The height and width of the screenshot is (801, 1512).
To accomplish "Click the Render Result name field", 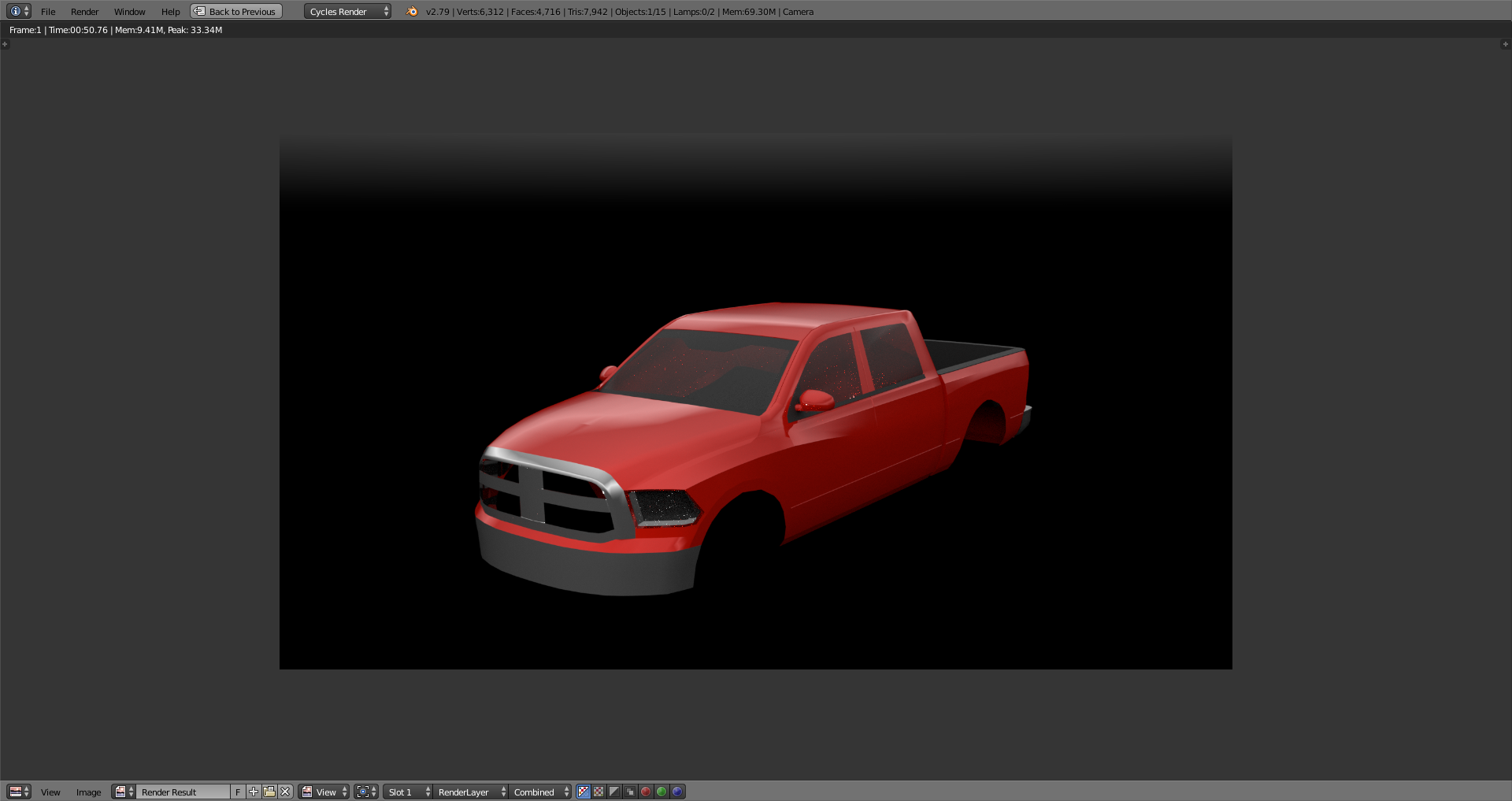I will click(x=183, y=792).
